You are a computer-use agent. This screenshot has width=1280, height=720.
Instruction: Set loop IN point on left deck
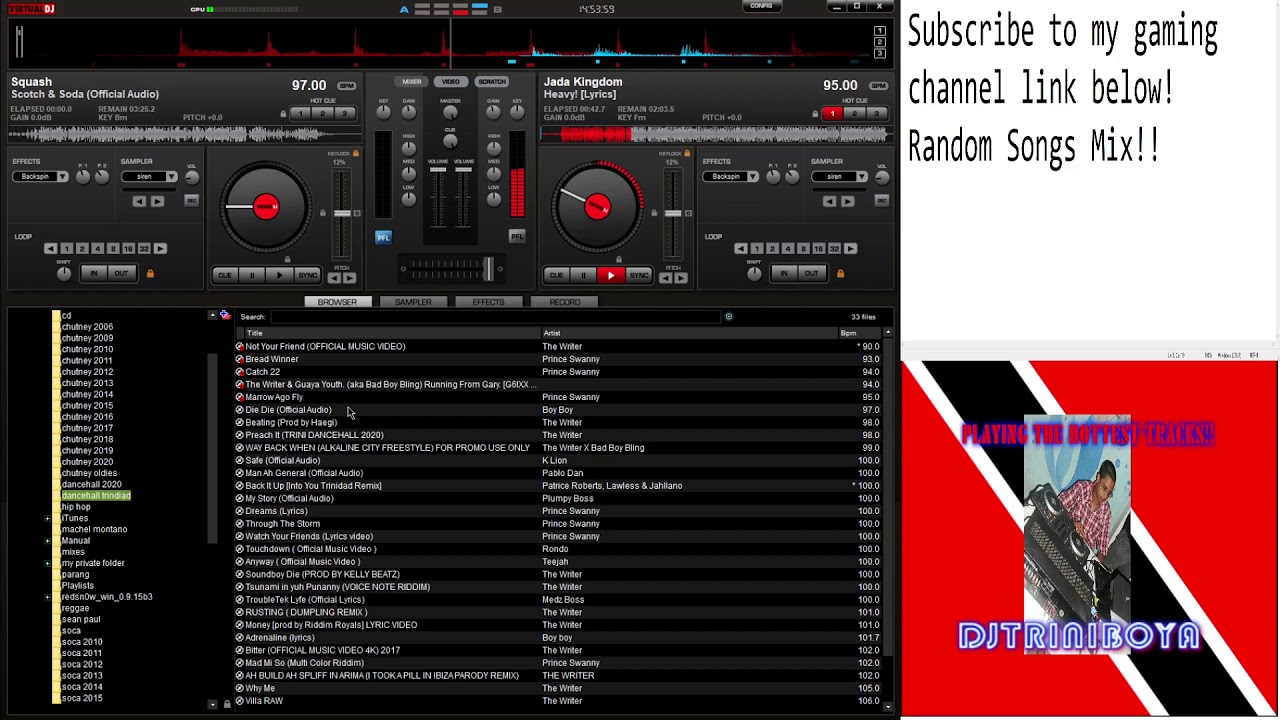pyautogui.click(x=94, y=273)
